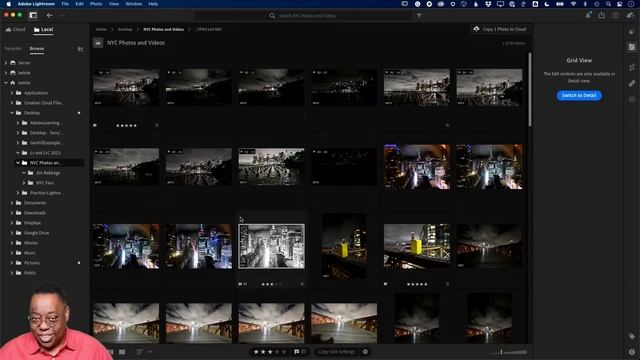The height and width of the screenshot is (360, 640).
Task: Flag selected photo as rejected
Action: coord(304,351)
